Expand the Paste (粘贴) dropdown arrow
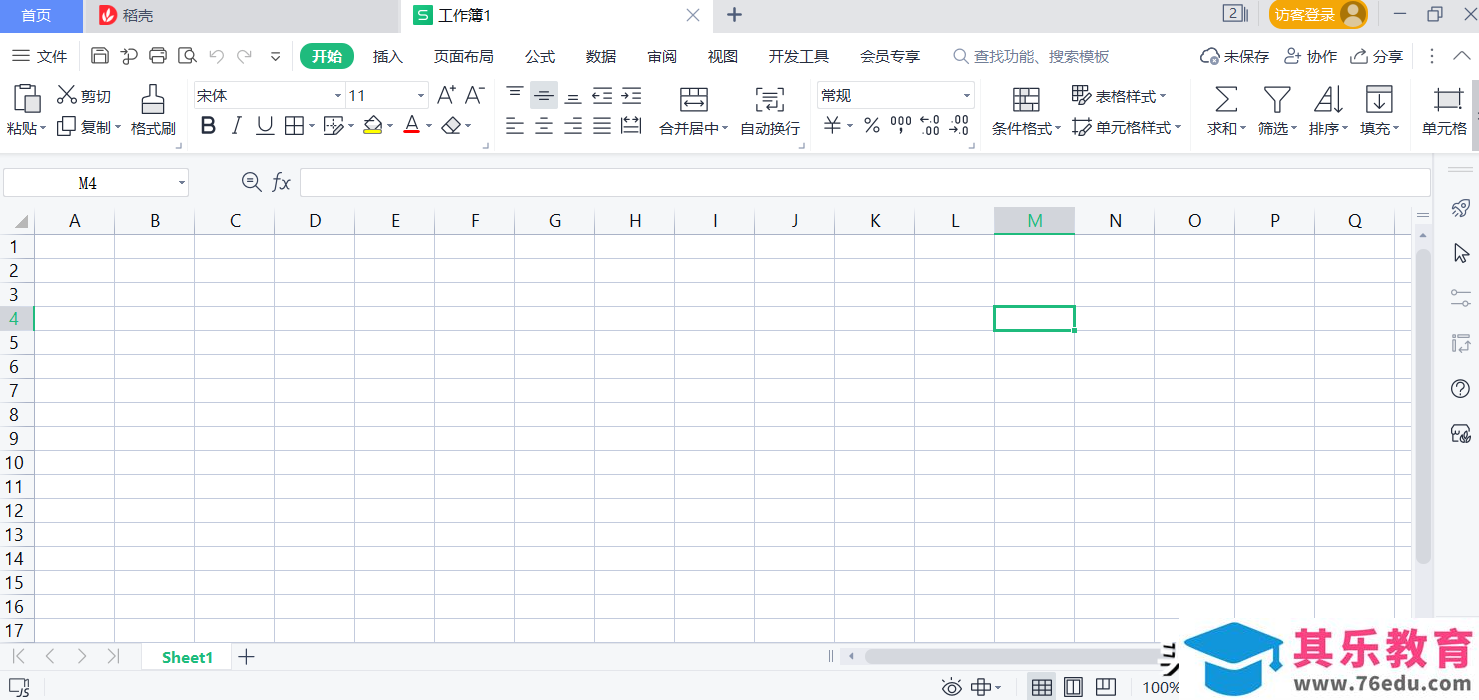This screenshot has height=700, width=1479. click(41, 128)
